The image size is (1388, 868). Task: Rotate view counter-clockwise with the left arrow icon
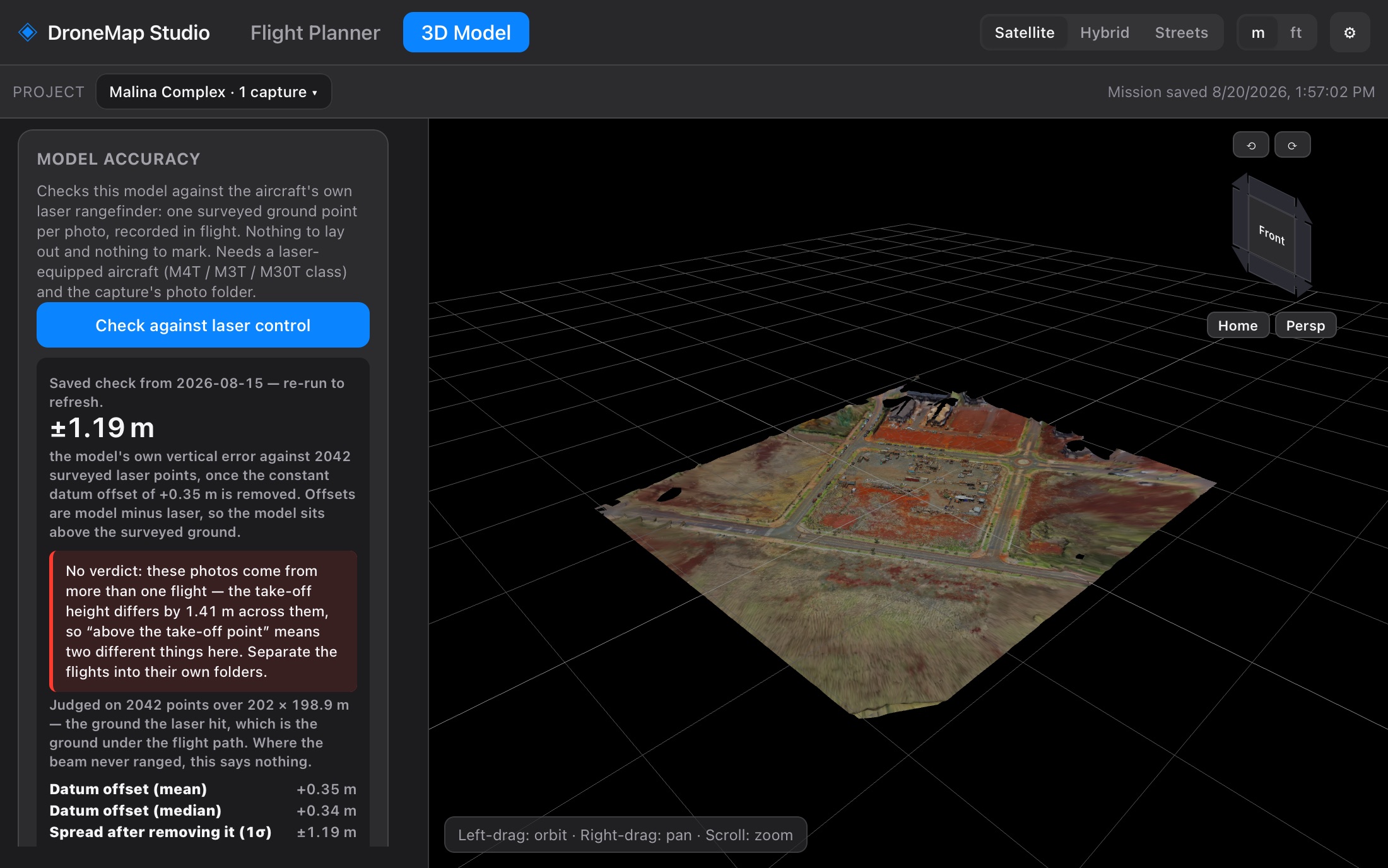[1251, 145]
